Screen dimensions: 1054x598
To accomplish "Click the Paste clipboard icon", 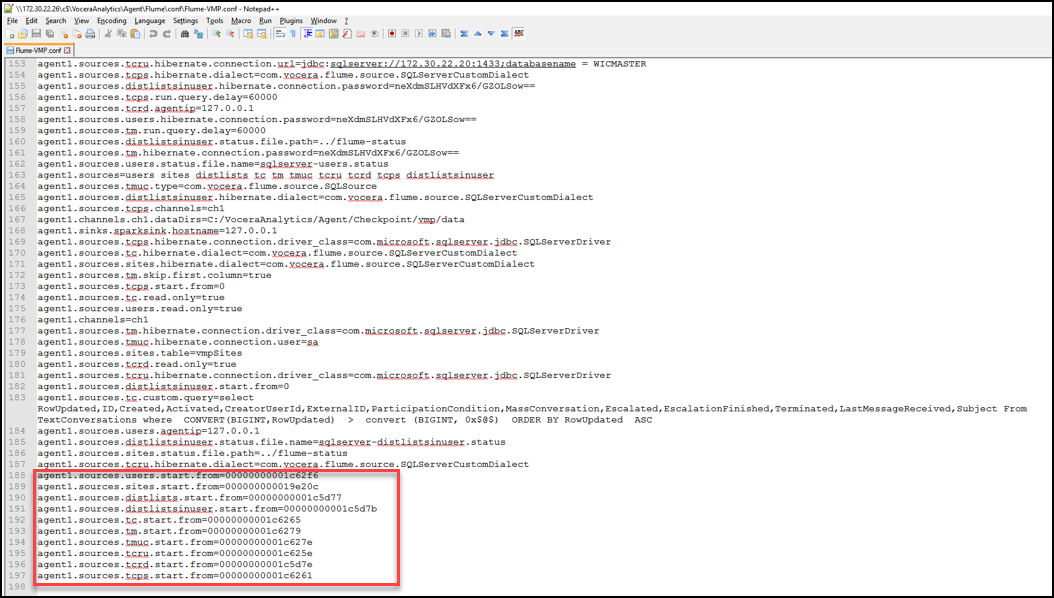I will (134, 34).
